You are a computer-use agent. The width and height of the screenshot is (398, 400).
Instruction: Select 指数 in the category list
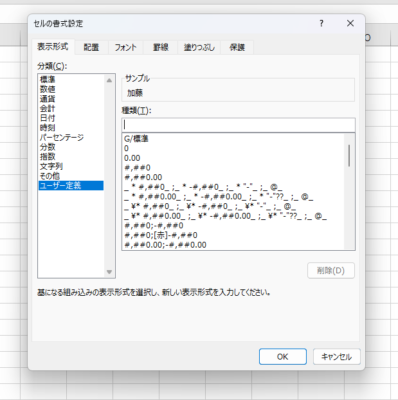[x=71, y=157]
